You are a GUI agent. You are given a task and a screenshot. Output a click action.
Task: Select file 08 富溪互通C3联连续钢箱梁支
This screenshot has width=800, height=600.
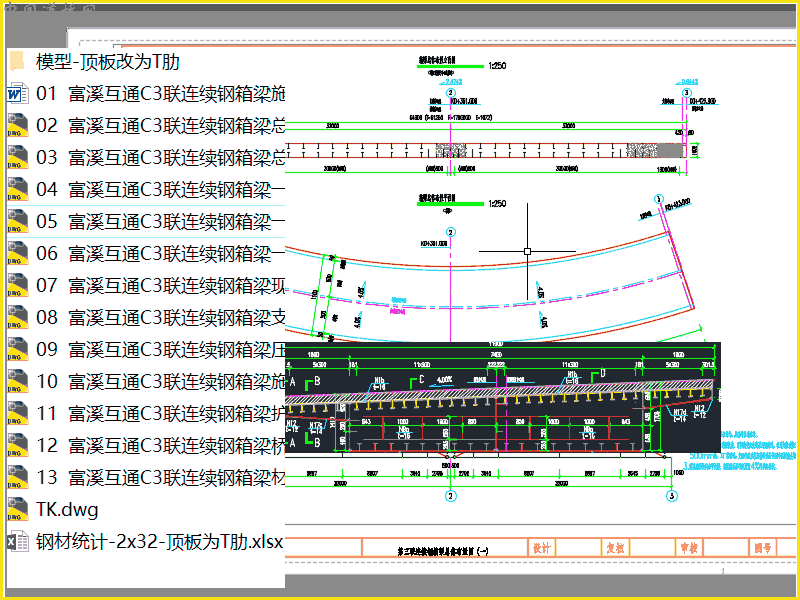(146, 317)
